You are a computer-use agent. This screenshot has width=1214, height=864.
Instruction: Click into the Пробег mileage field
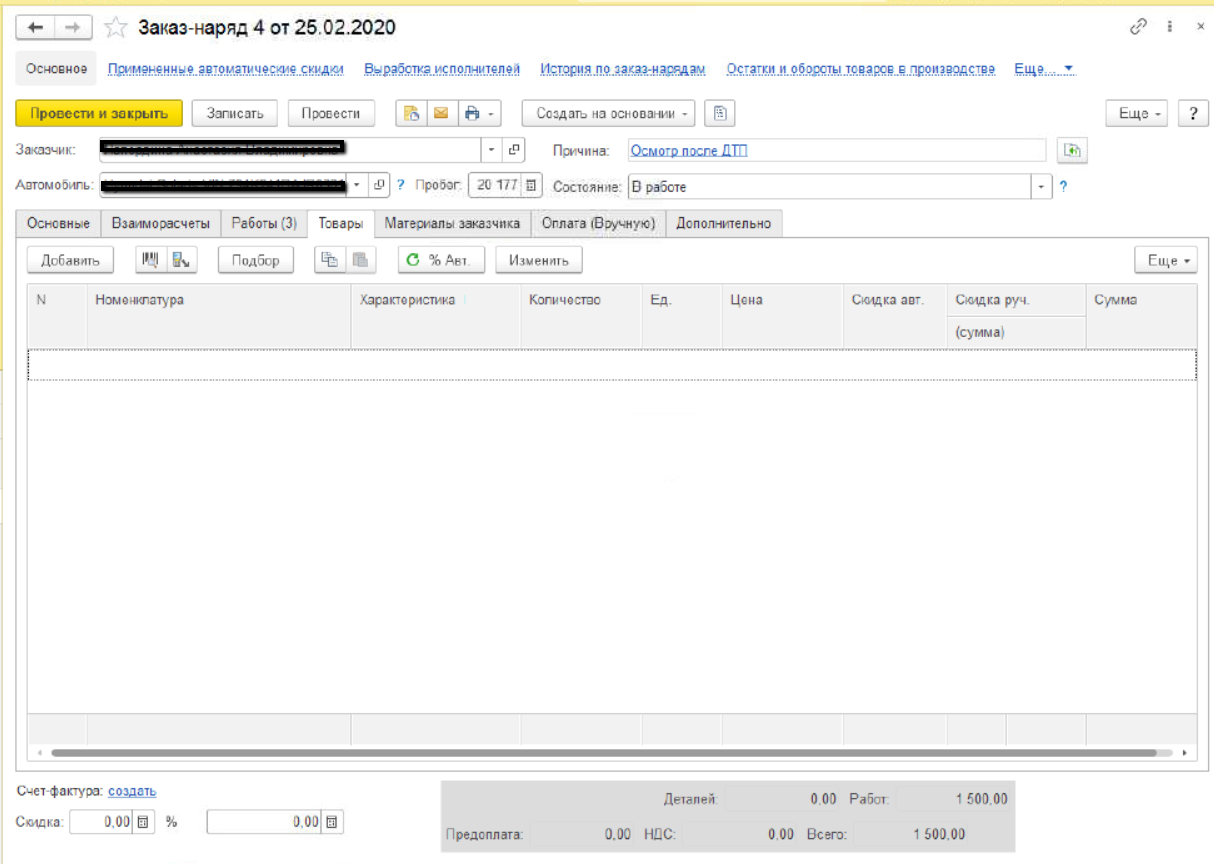pos(496,185)
